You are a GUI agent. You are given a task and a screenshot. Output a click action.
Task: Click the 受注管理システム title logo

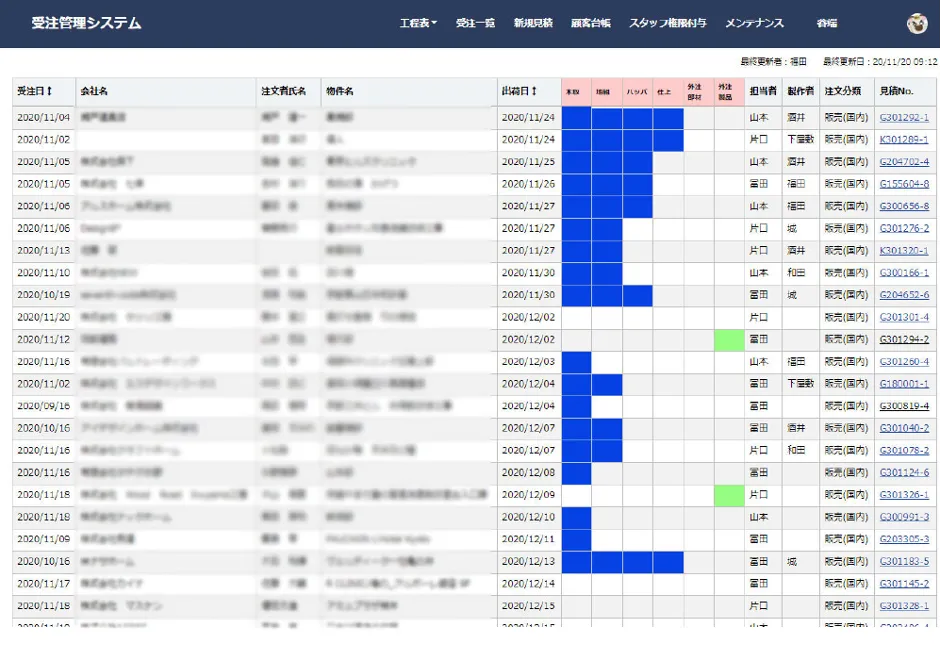tap(86, 23)
